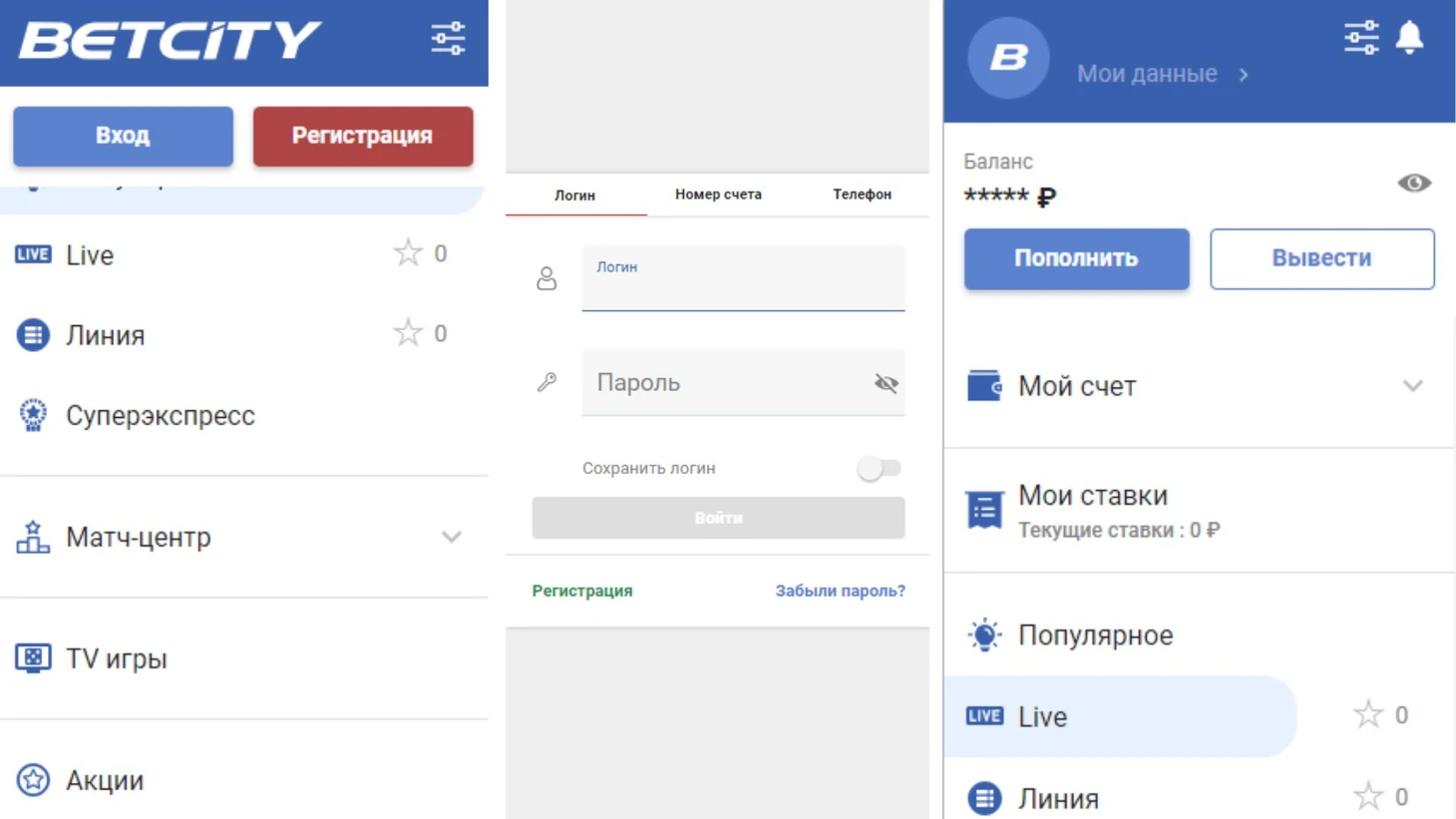Follow the green Регистрация link

pos(582,591)
